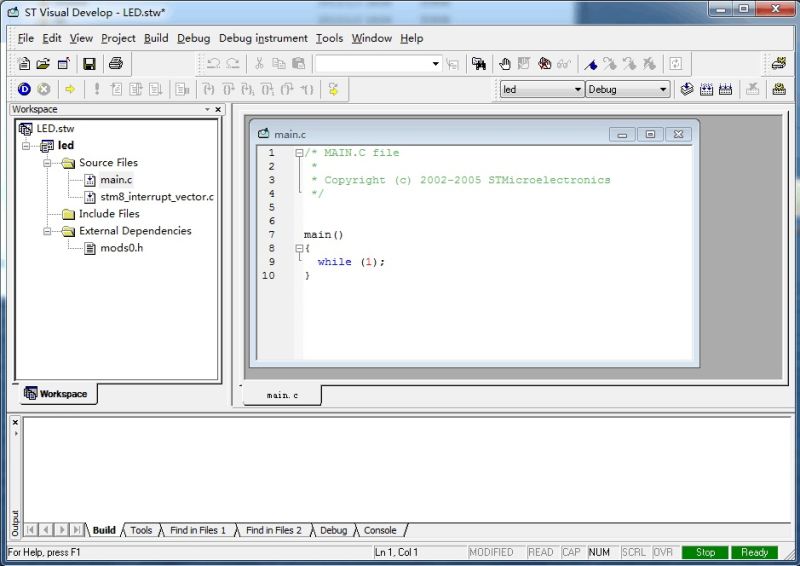
Task: Switch to the Debug output tab
Action: click(333, 530)
